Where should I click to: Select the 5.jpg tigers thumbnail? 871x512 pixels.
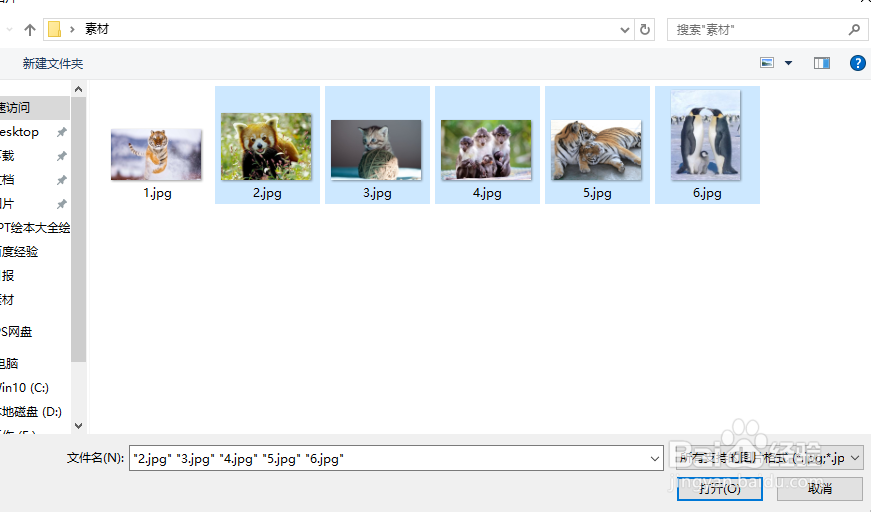click(597, 150)
